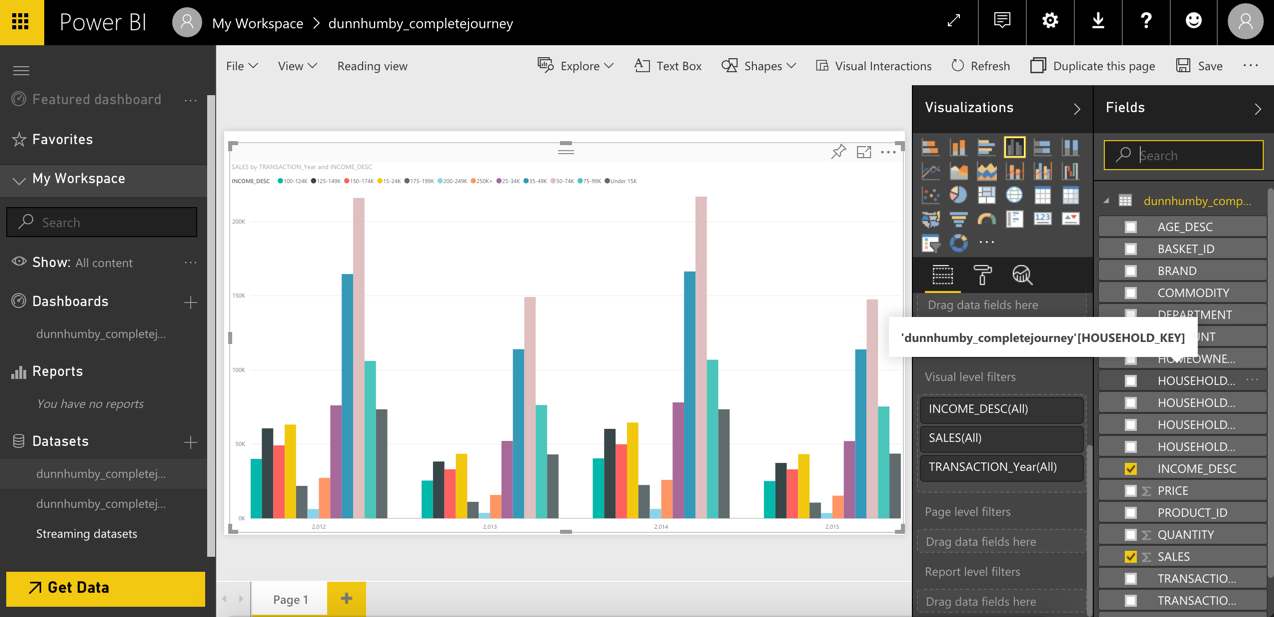The image size is (1274, 617).
Task: Save the report
Action: [x=1199, y=66]
